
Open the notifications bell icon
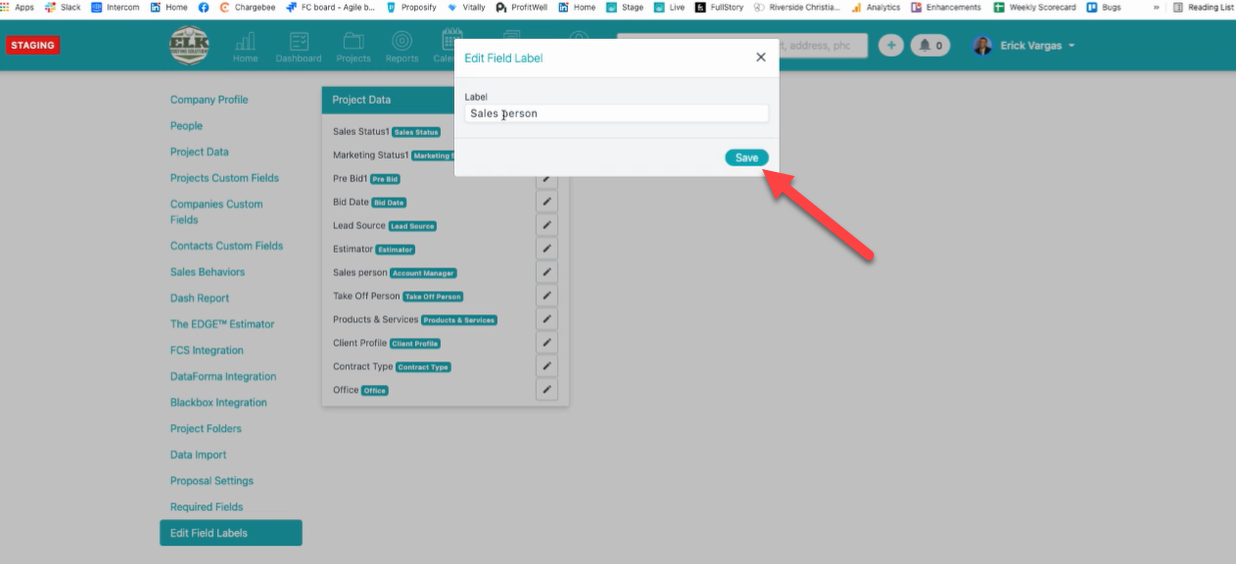tap(929, 45)
